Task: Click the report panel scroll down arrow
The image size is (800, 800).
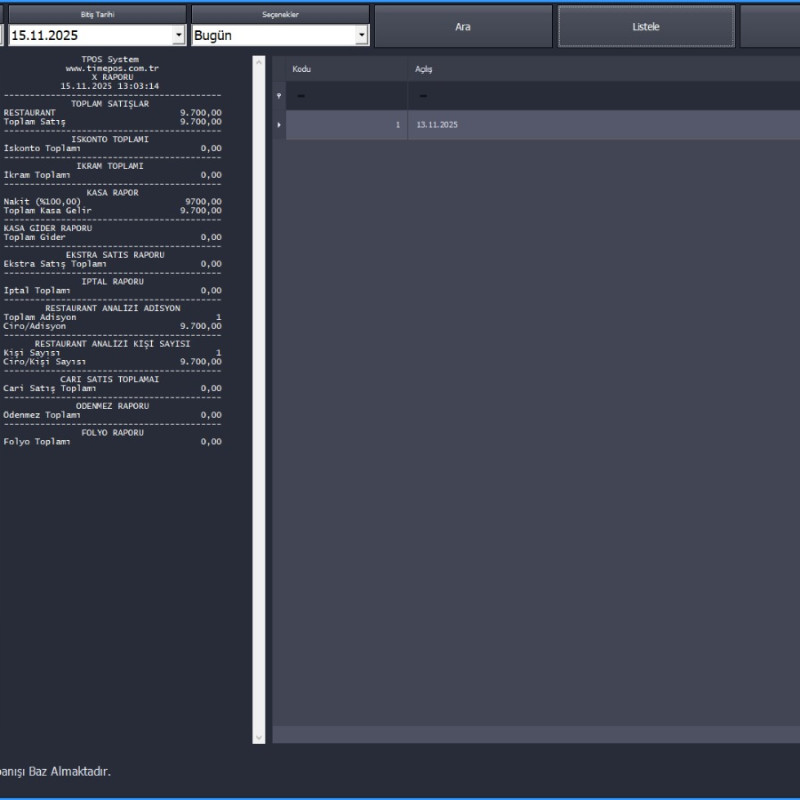Action: (259, 737)
